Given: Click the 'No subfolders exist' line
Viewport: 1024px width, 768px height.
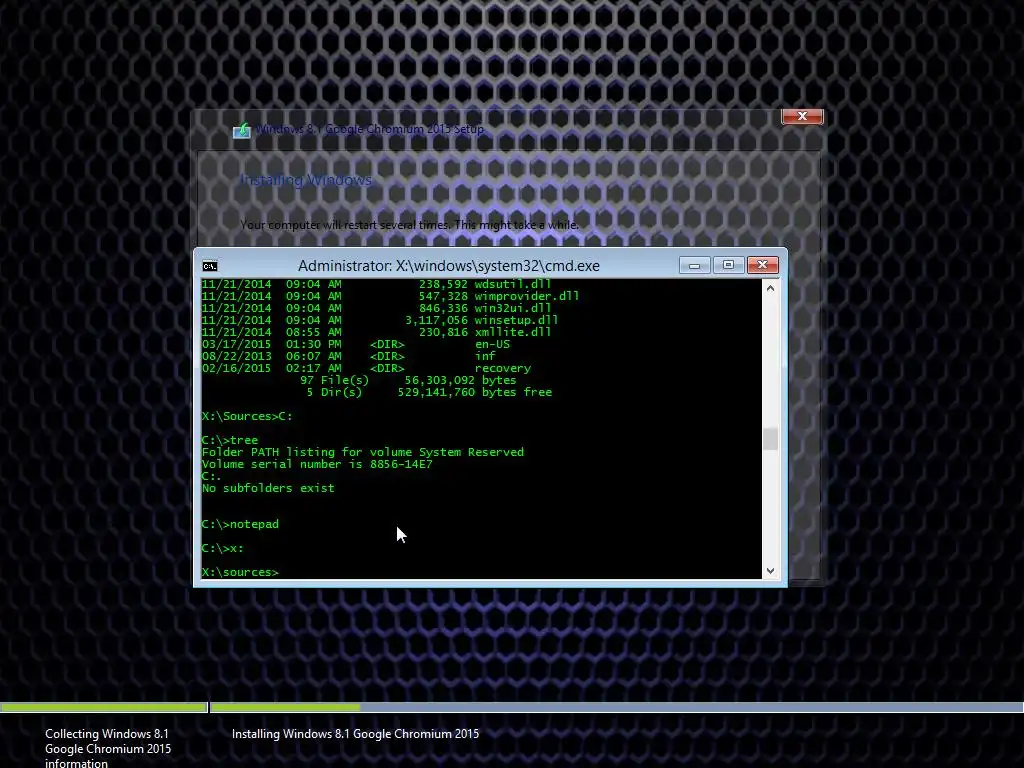Looking at the screenshot, I should click(268, 488).
